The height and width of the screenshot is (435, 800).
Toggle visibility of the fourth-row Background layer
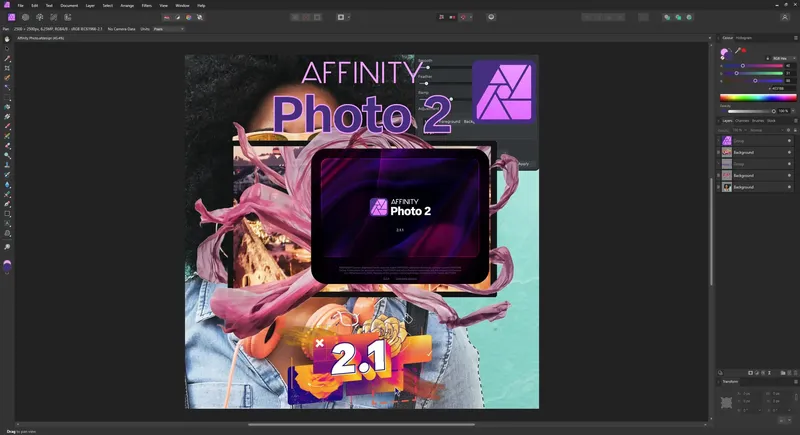[789, 175]
